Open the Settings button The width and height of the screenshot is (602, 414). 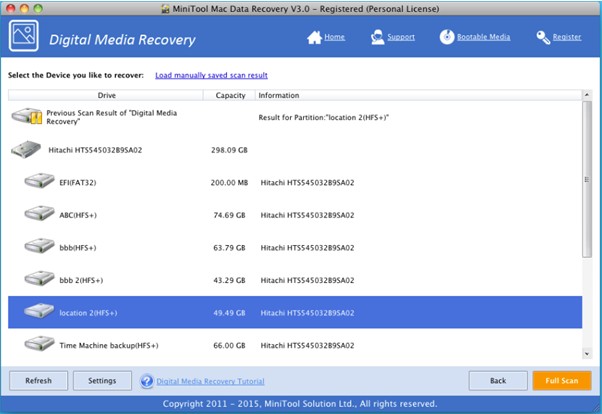(x=102, y=381)
